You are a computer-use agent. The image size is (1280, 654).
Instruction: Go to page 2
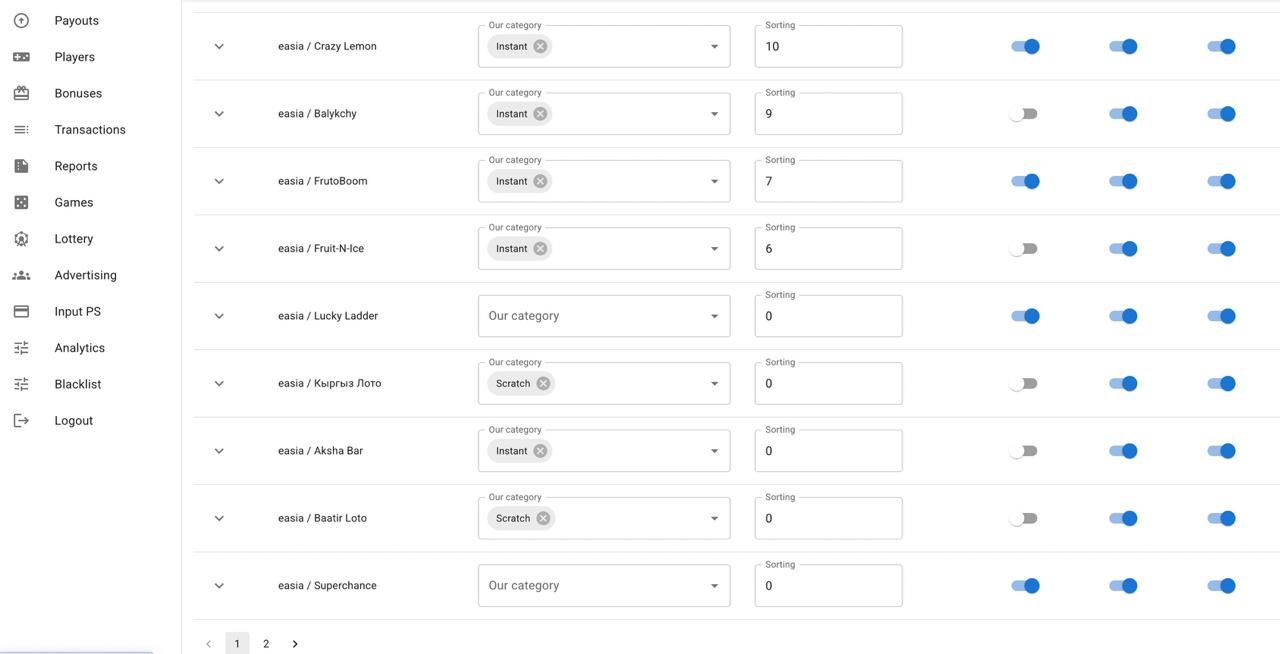[x=266, y=644]
